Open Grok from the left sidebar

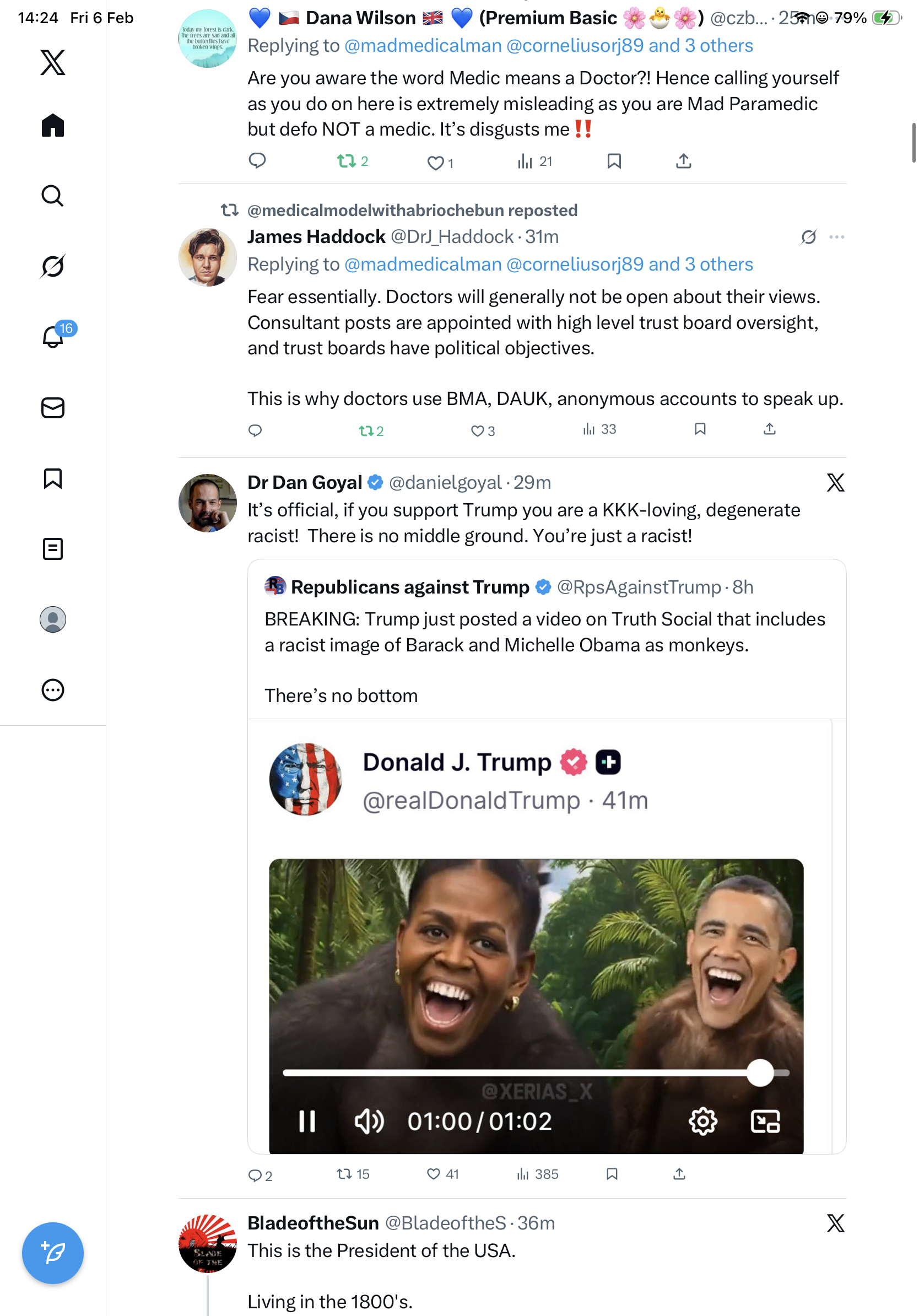[x=53, y=266]
